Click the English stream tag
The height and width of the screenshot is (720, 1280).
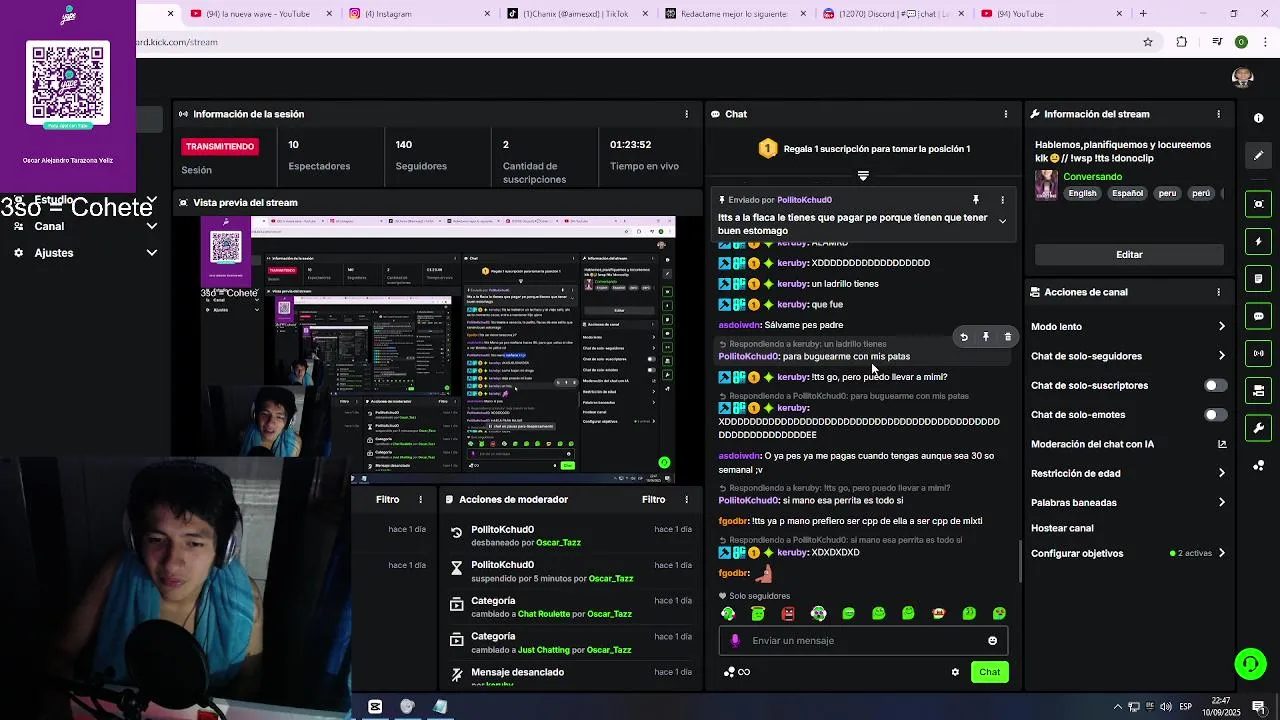1081,193
